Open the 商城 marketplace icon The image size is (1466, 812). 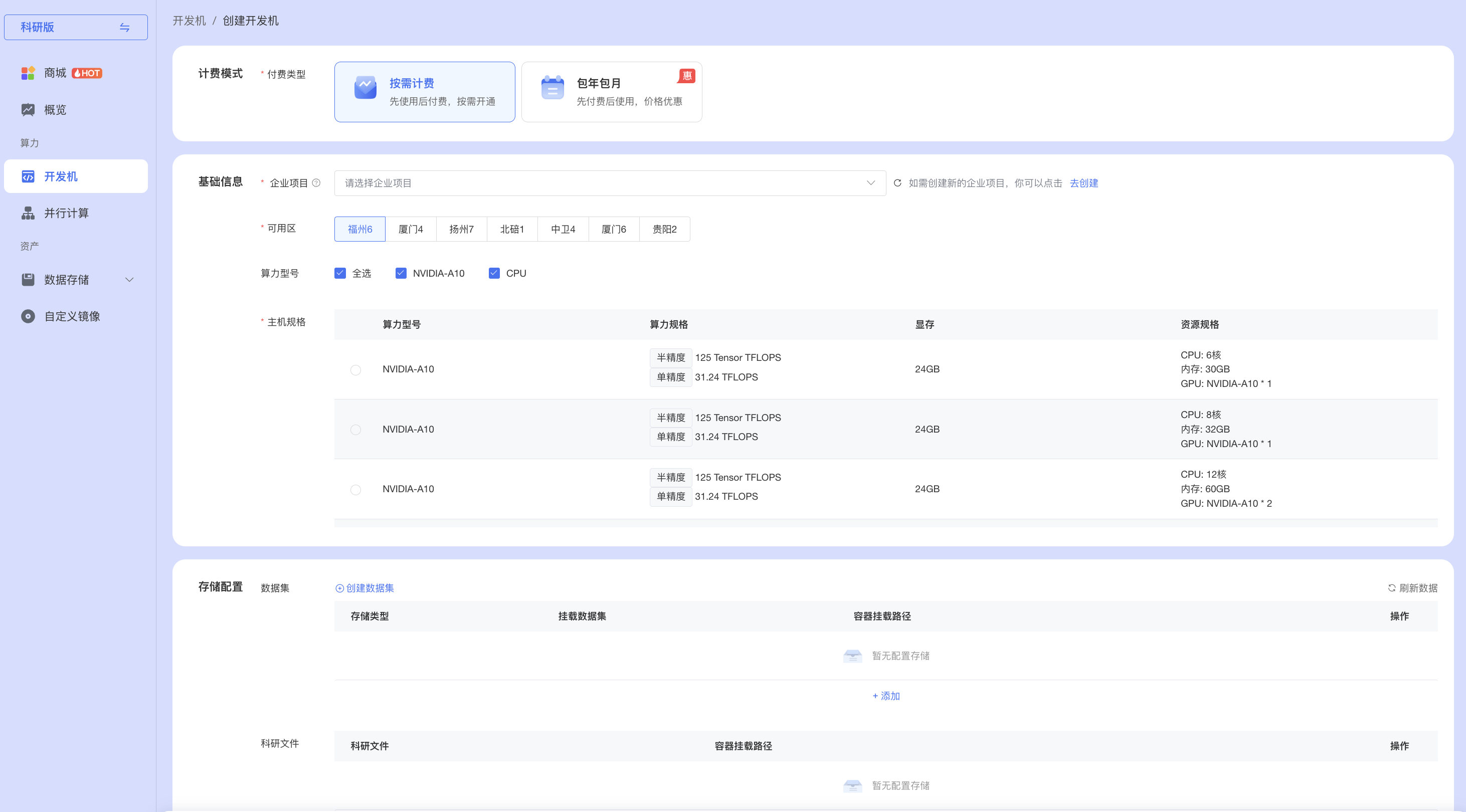28,73
